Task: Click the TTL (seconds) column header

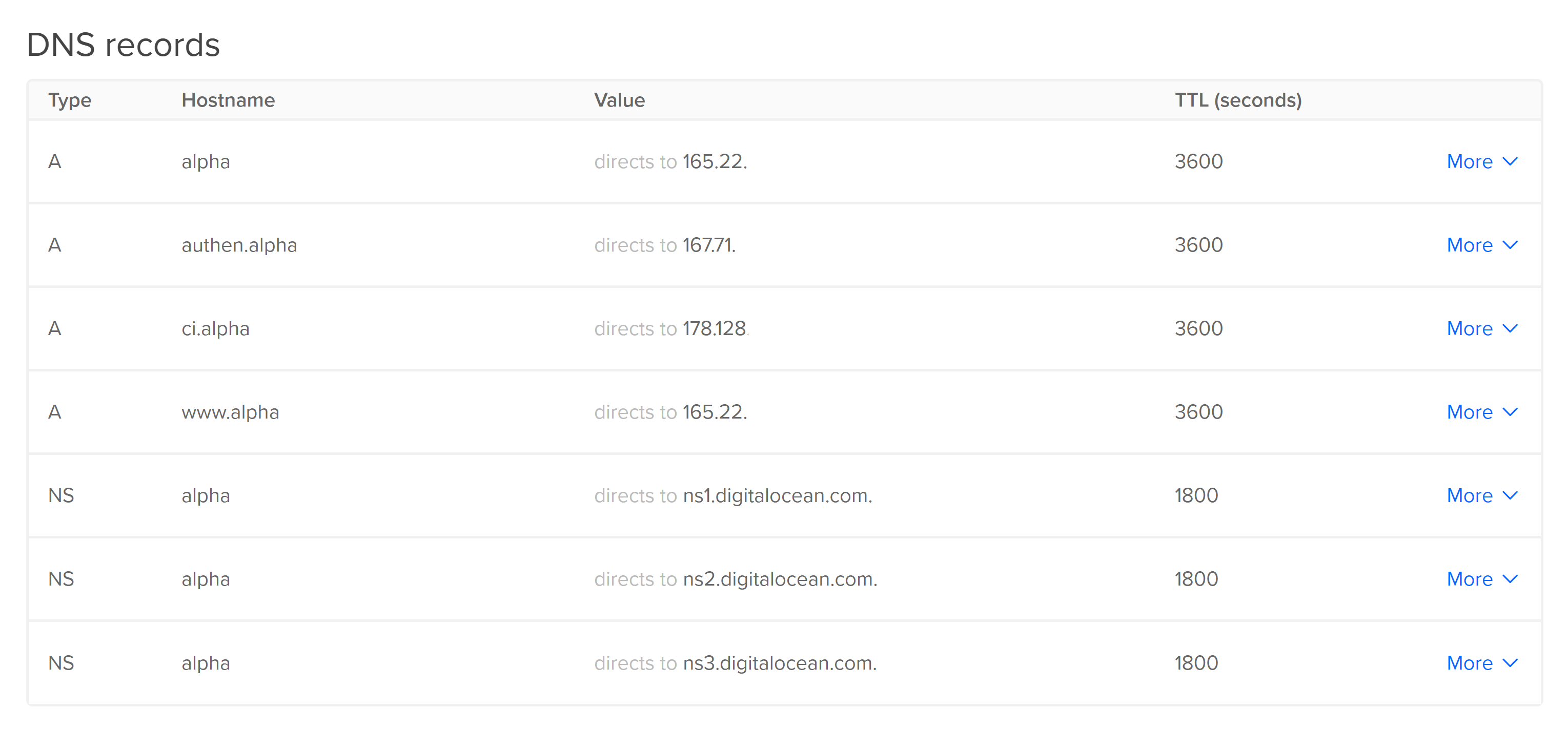Action: [1237, 100]
